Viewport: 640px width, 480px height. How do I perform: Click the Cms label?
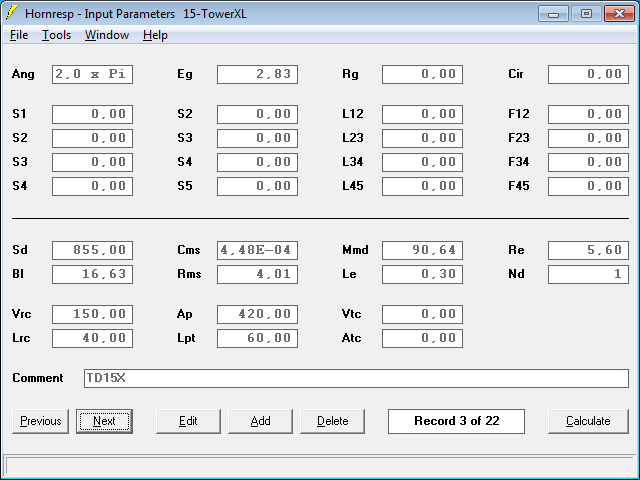[189, 250]
